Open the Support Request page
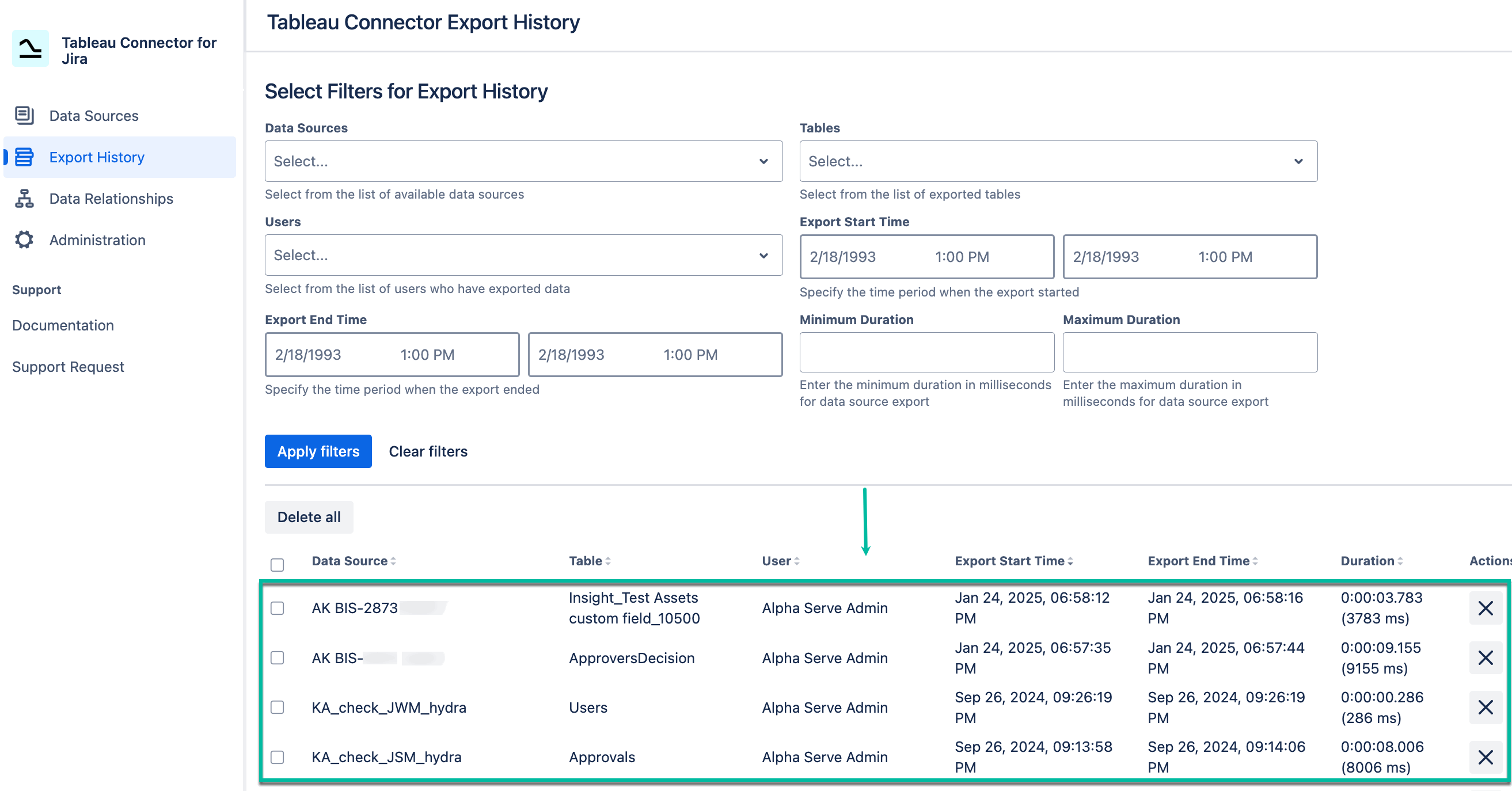Image resolution: width=1512 pixels, height=791 pixels. click(68, 367)
